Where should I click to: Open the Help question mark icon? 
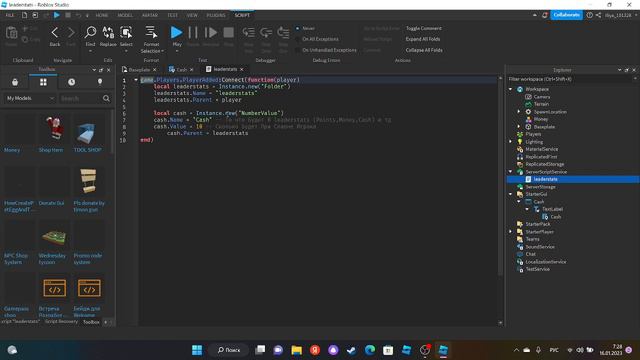589,15
